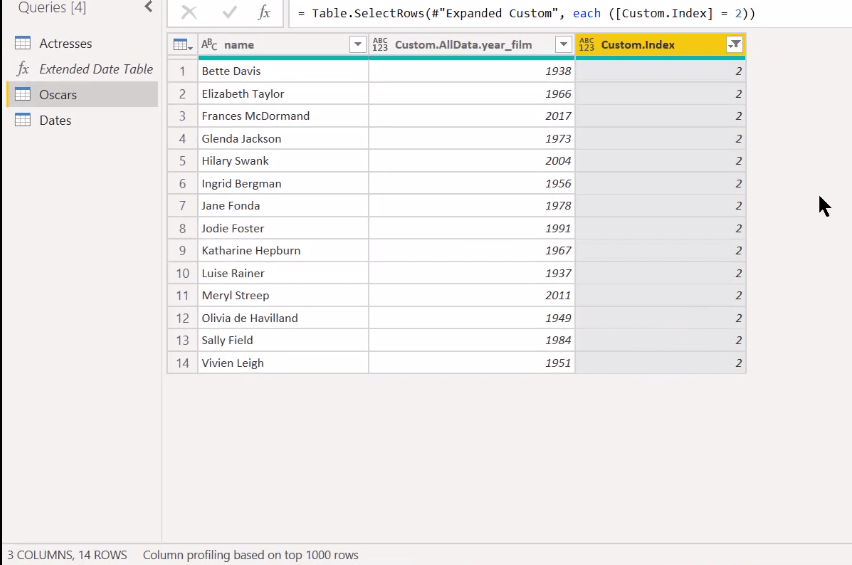Click the Elizabeth Taylor cell
852x565 pixels.
[283, 94]
